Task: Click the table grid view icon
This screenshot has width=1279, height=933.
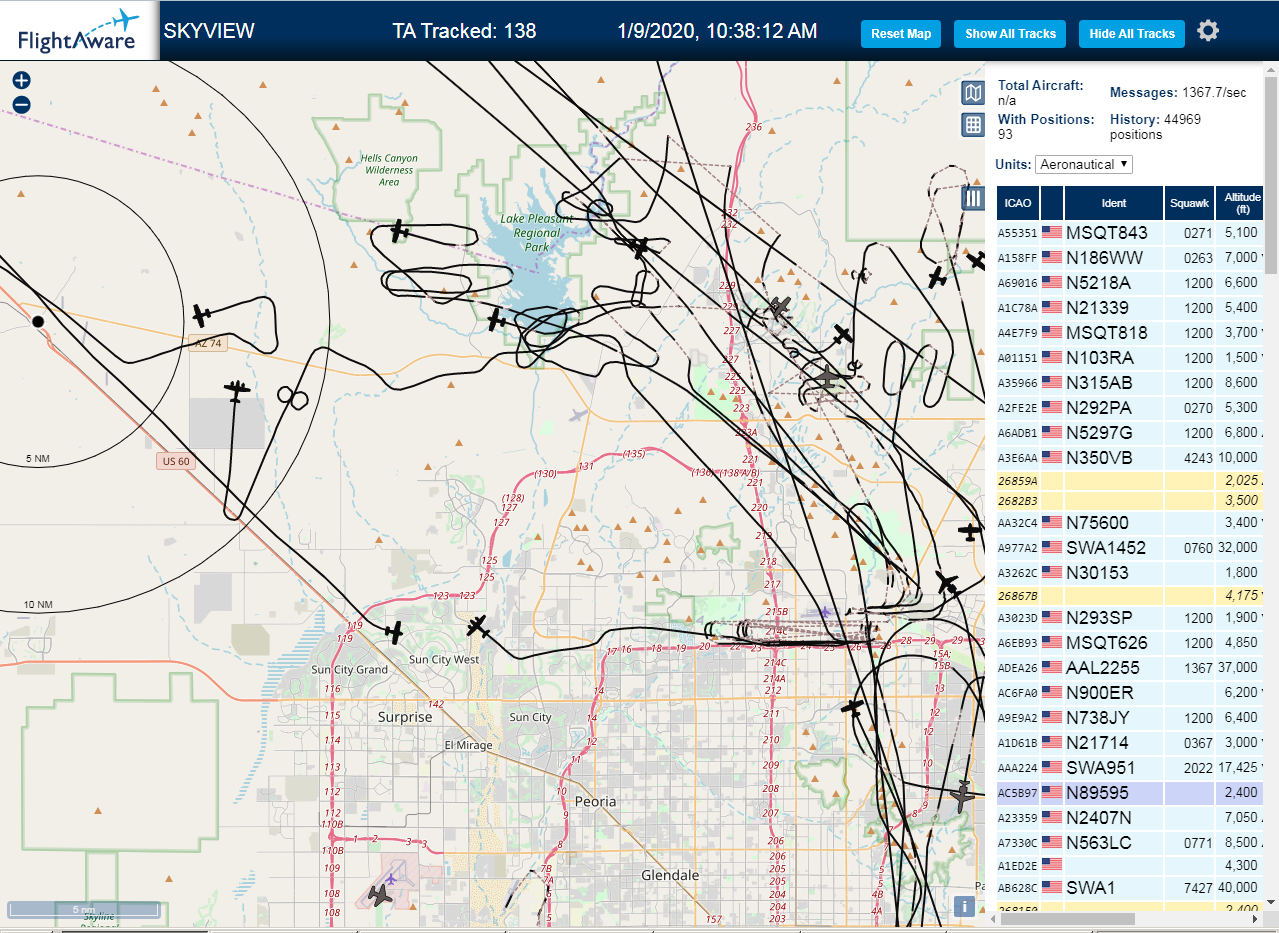Action: pyautogui.click(x=972, y=125)
